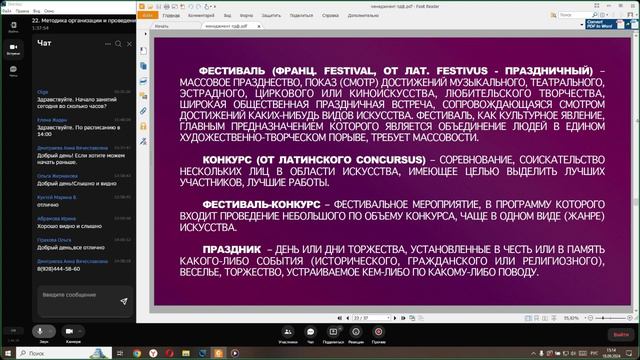Go to the next page in Foxit
This screenshot has height=360, width=640.
click(395, 318)
